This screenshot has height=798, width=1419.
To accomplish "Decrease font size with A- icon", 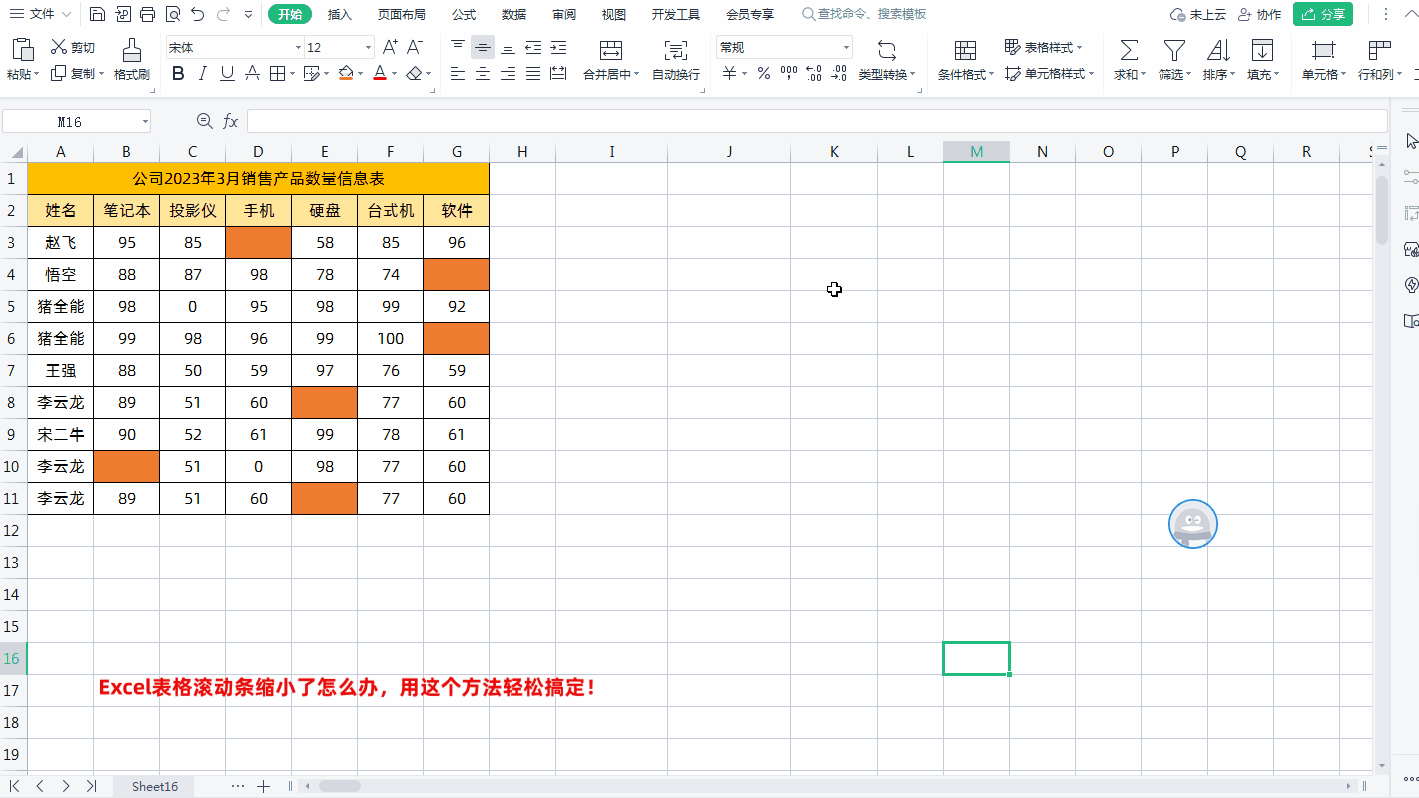I will tap(415, 47).
